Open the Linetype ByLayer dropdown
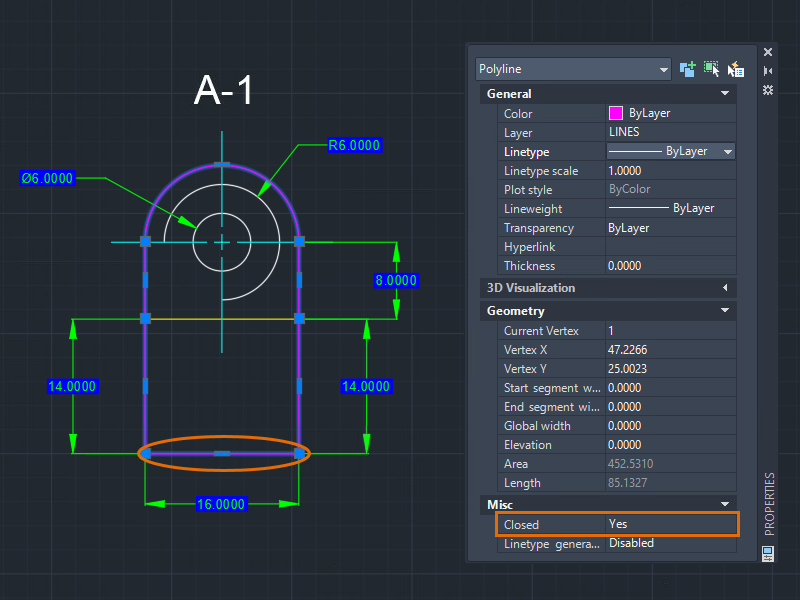Image resolution: width=800 pixels, height=600 pixels. click(727, 152)
